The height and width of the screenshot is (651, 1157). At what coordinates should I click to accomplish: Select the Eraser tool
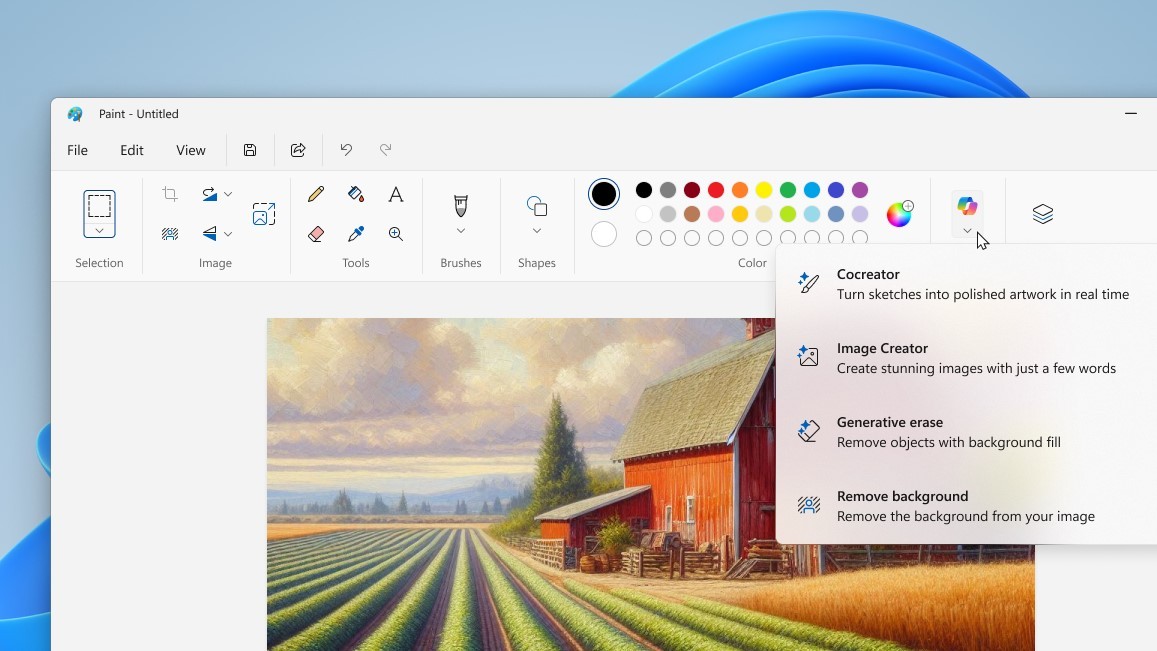(x=316, y=234)
